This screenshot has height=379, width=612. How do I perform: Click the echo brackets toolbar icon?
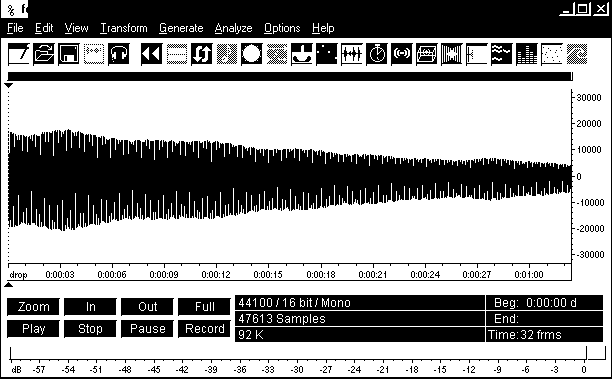(x=402, y=54)
